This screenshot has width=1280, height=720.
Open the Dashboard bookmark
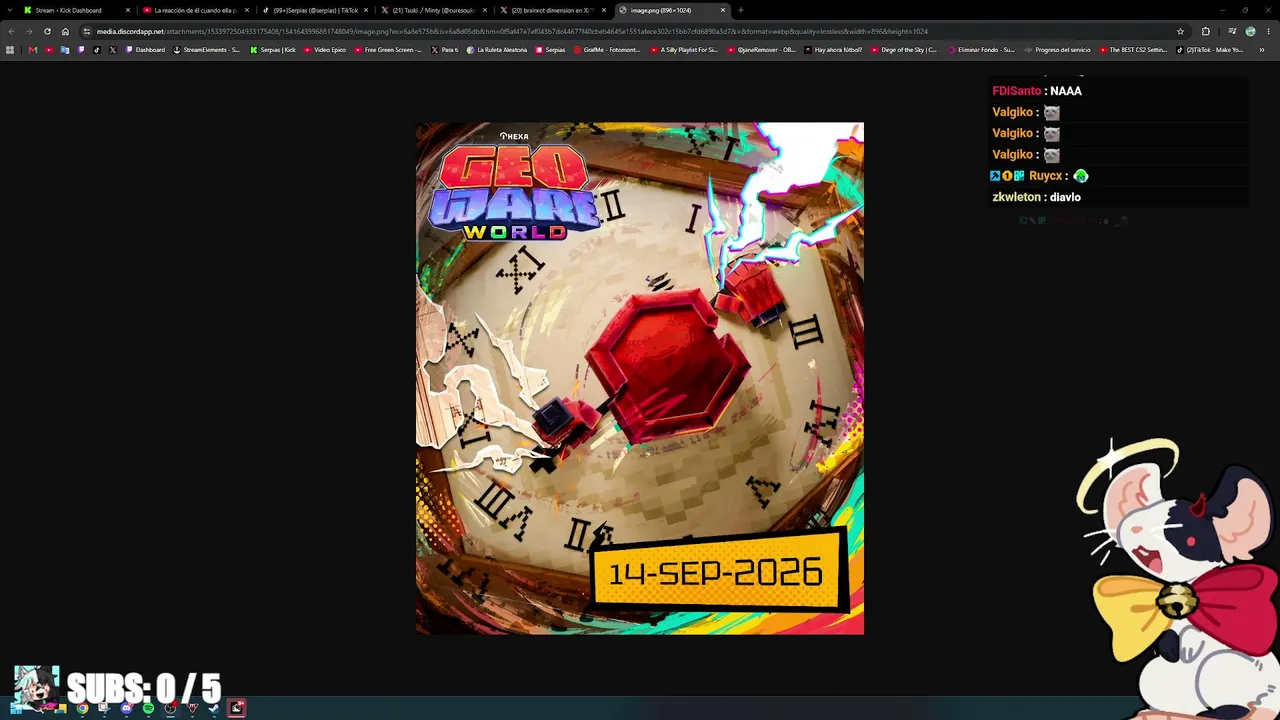[x=145, y=50]
